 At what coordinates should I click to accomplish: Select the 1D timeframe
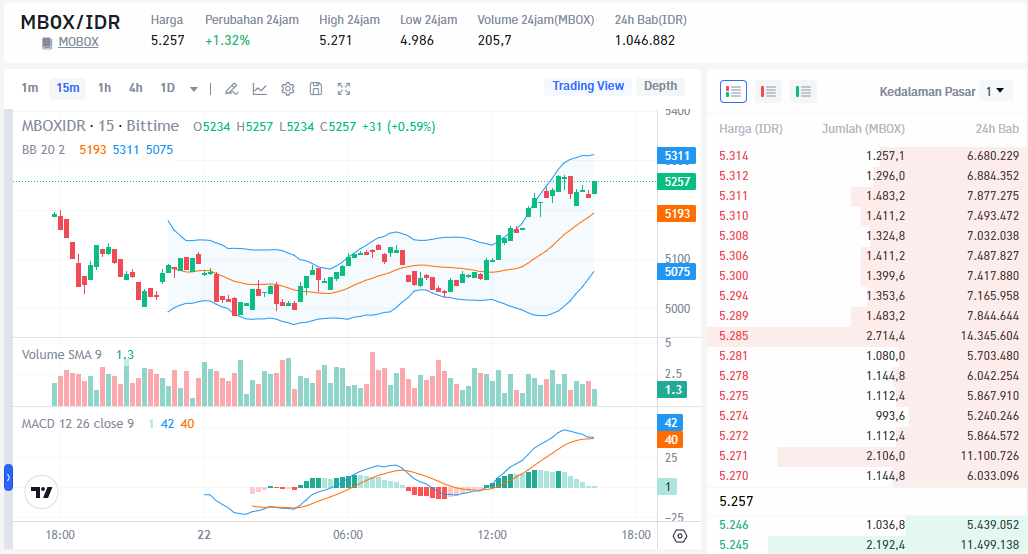click(x=167, y=88)
